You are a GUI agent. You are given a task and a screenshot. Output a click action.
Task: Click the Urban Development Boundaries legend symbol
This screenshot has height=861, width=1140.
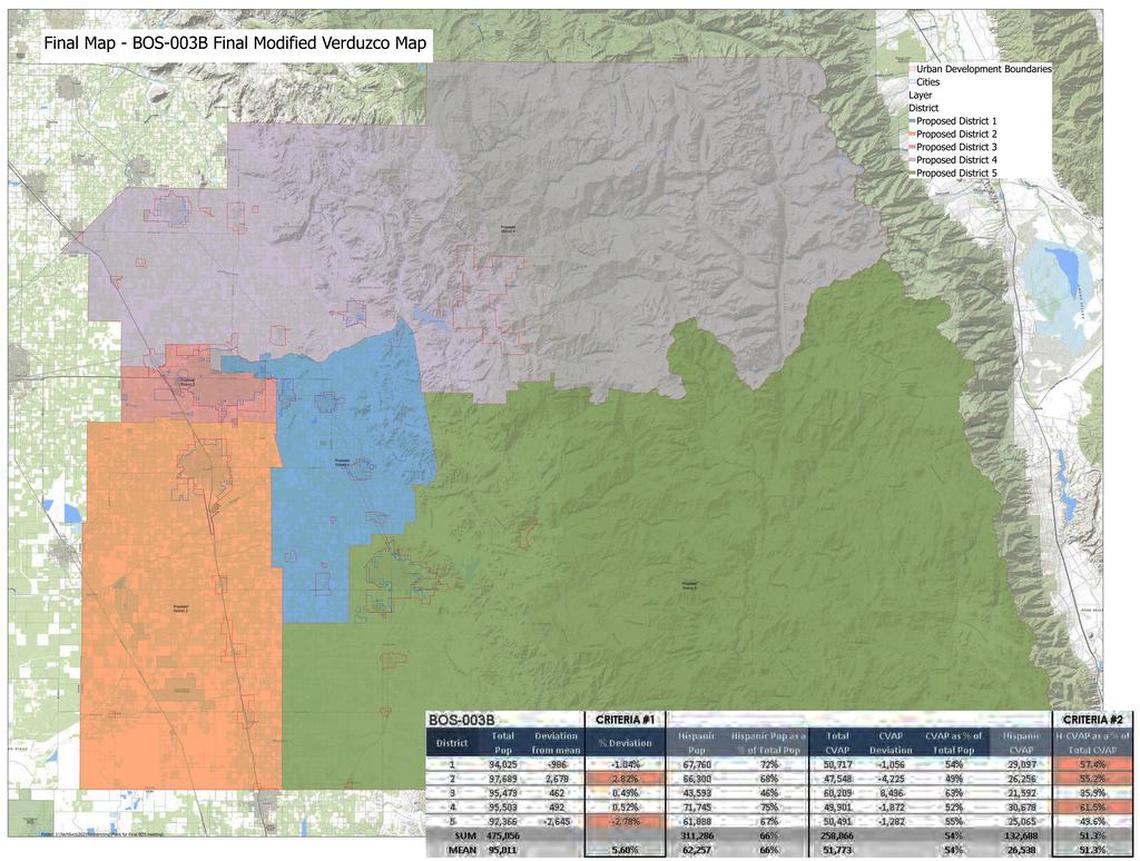tap(912, 69)
